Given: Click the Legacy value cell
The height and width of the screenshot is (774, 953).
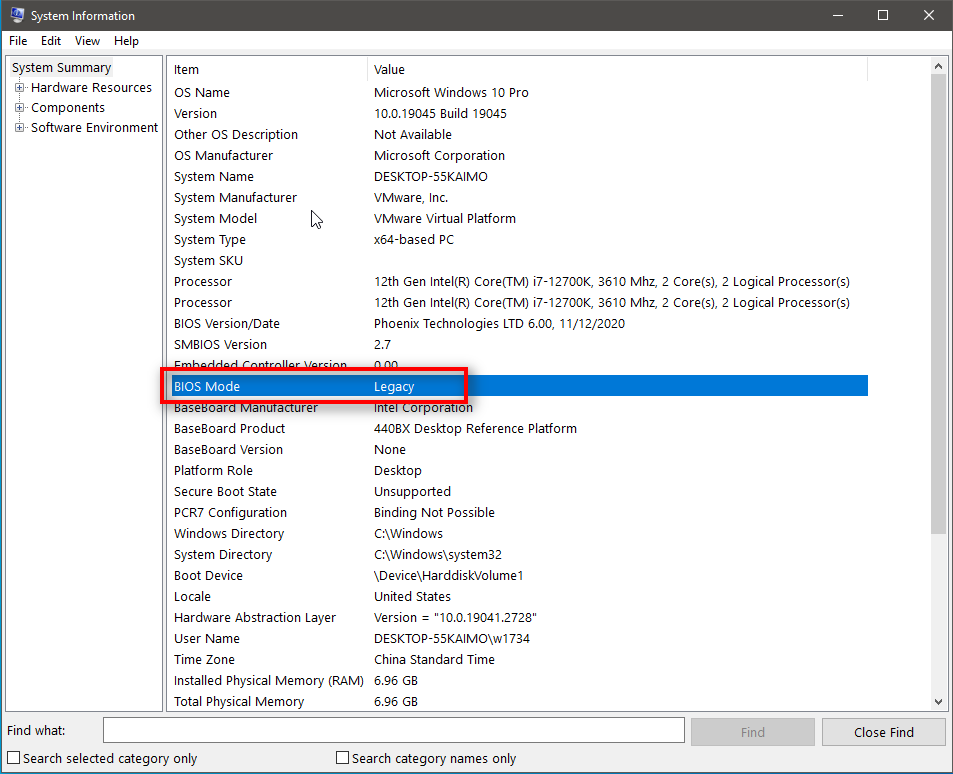Looking at the screenshot, I should (394, 387).
